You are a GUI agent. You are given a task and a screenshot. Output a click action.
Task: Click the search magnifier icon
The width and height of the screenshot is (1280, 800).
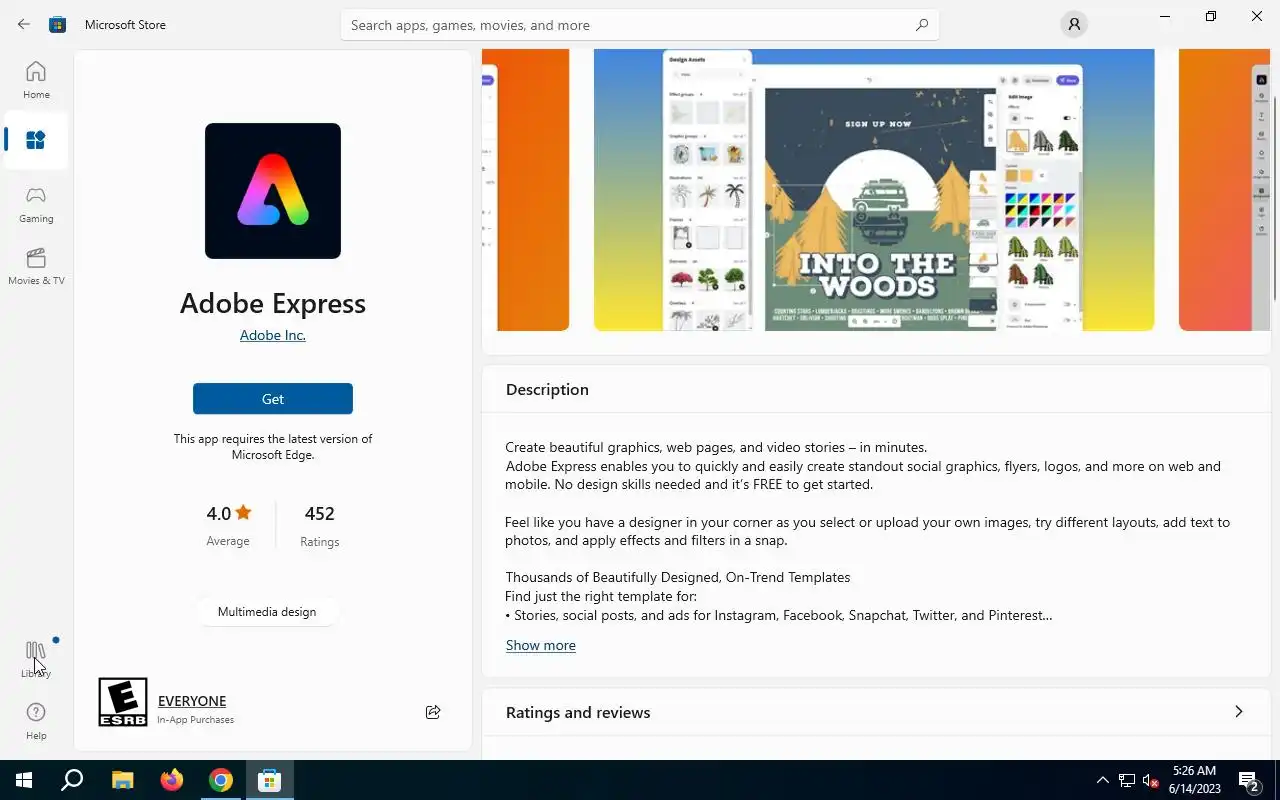pos(922,25)
